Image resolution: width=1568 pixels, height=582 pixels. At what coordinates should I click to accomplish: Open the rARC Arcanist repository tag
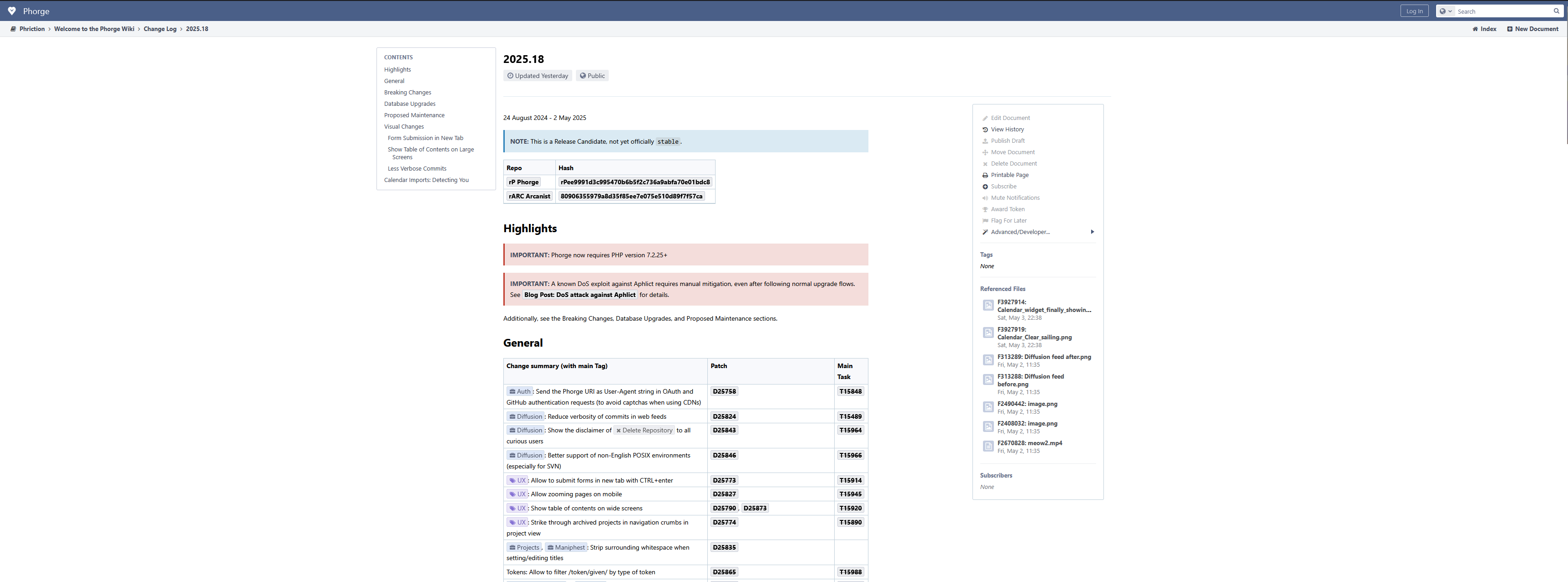[x=529, y=196]
